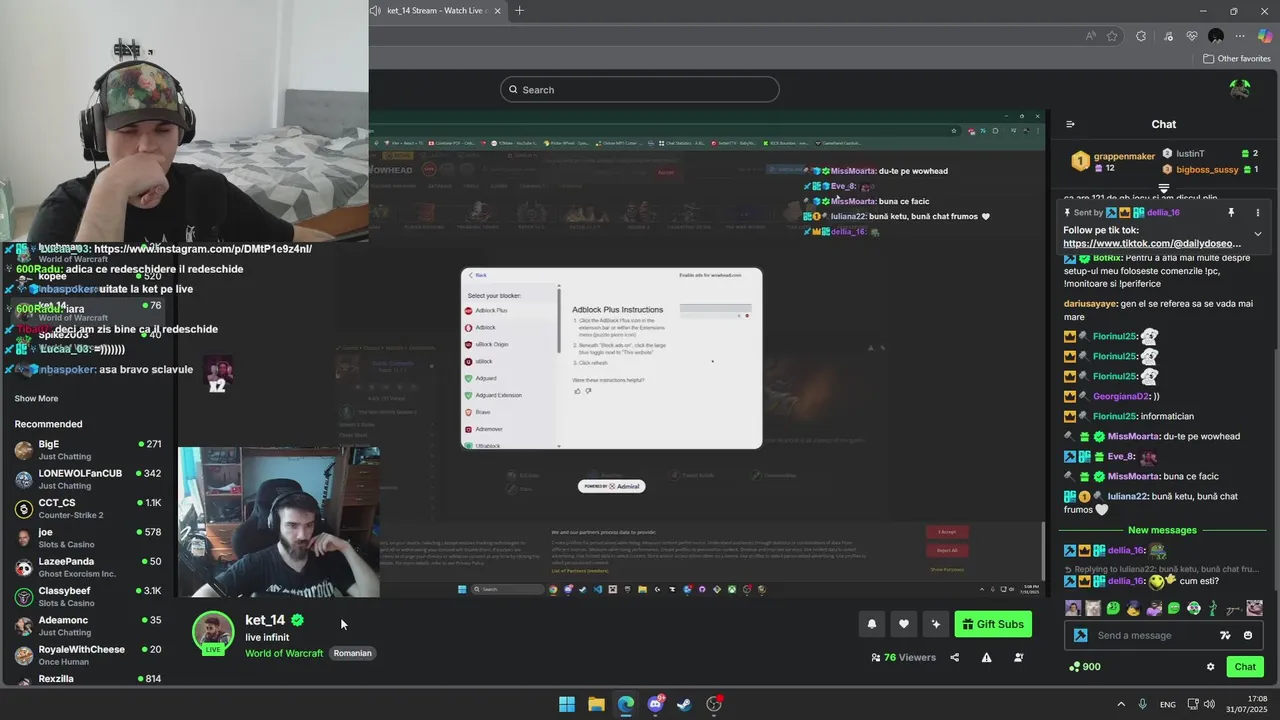
Task: Open the pinned tiktok.com link
Action: coord(1152,243)
